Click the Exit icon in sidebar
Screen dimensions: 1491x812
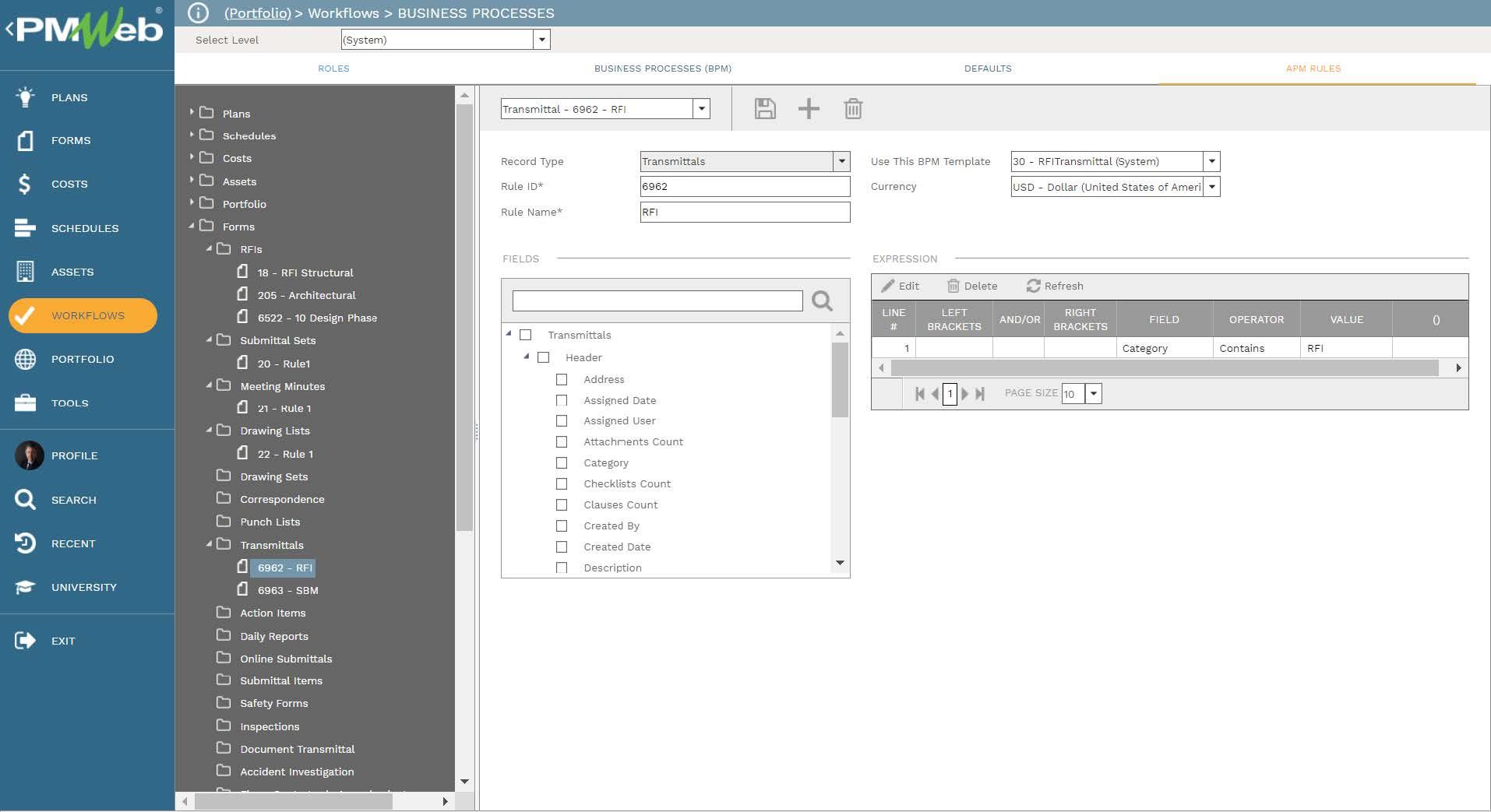click(25, 641)
